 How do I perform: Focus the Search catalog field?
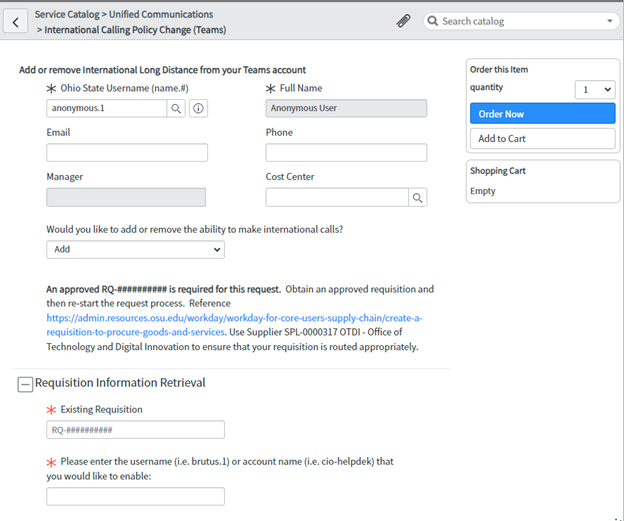coord(521,21)
